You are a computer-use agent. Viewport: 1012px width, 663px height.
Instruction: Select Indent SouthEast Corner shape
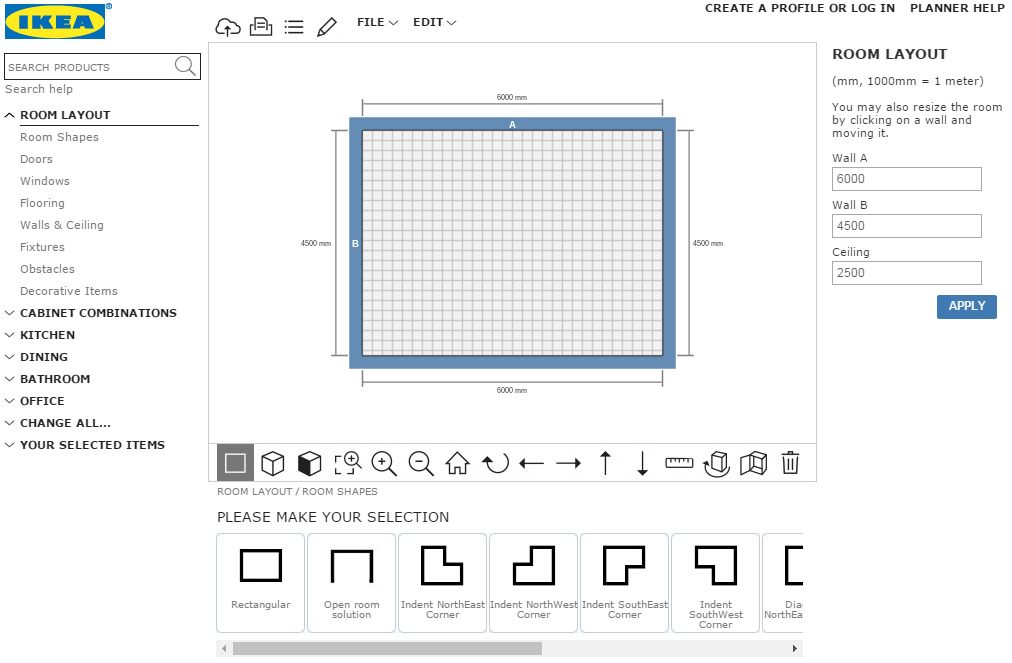[x=625, y=582]
